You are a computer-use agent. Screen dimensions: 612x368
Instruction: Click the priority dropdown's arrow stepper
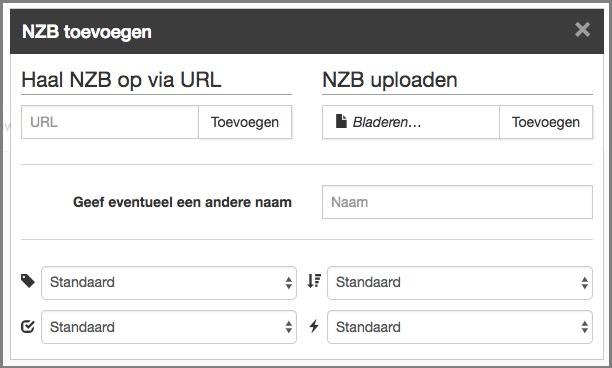click(584, 283)
